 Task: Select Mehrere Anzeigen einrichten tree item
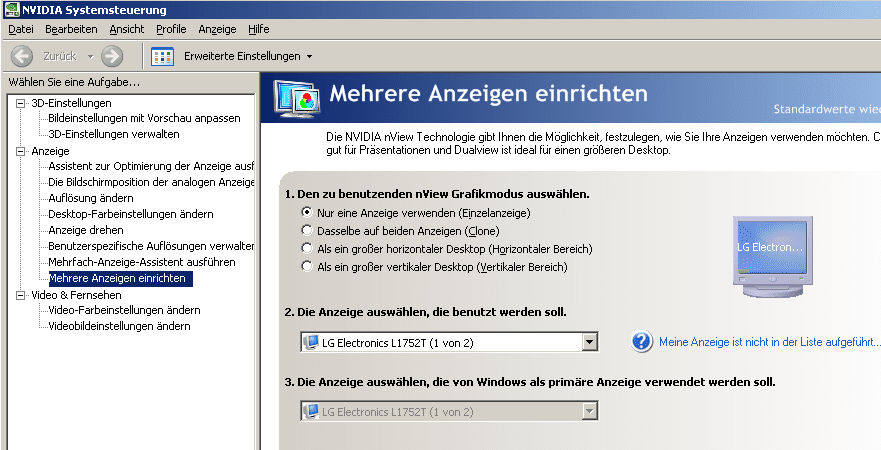(121, 278)
